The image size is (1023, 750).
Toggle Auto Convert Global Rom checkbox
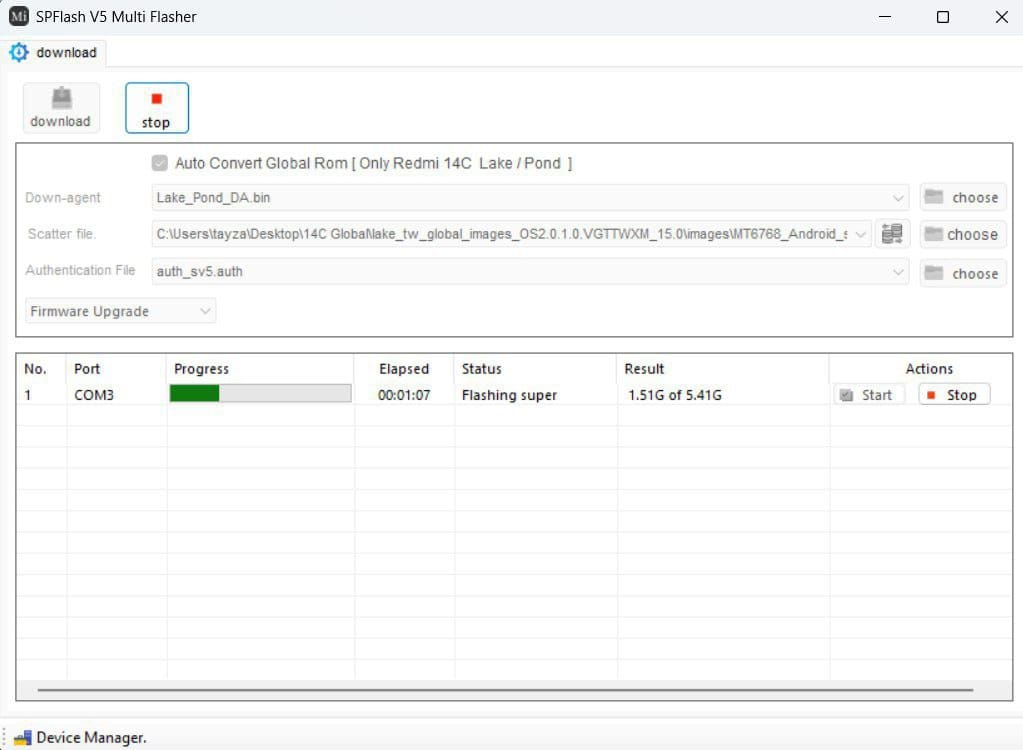point(159,163)
